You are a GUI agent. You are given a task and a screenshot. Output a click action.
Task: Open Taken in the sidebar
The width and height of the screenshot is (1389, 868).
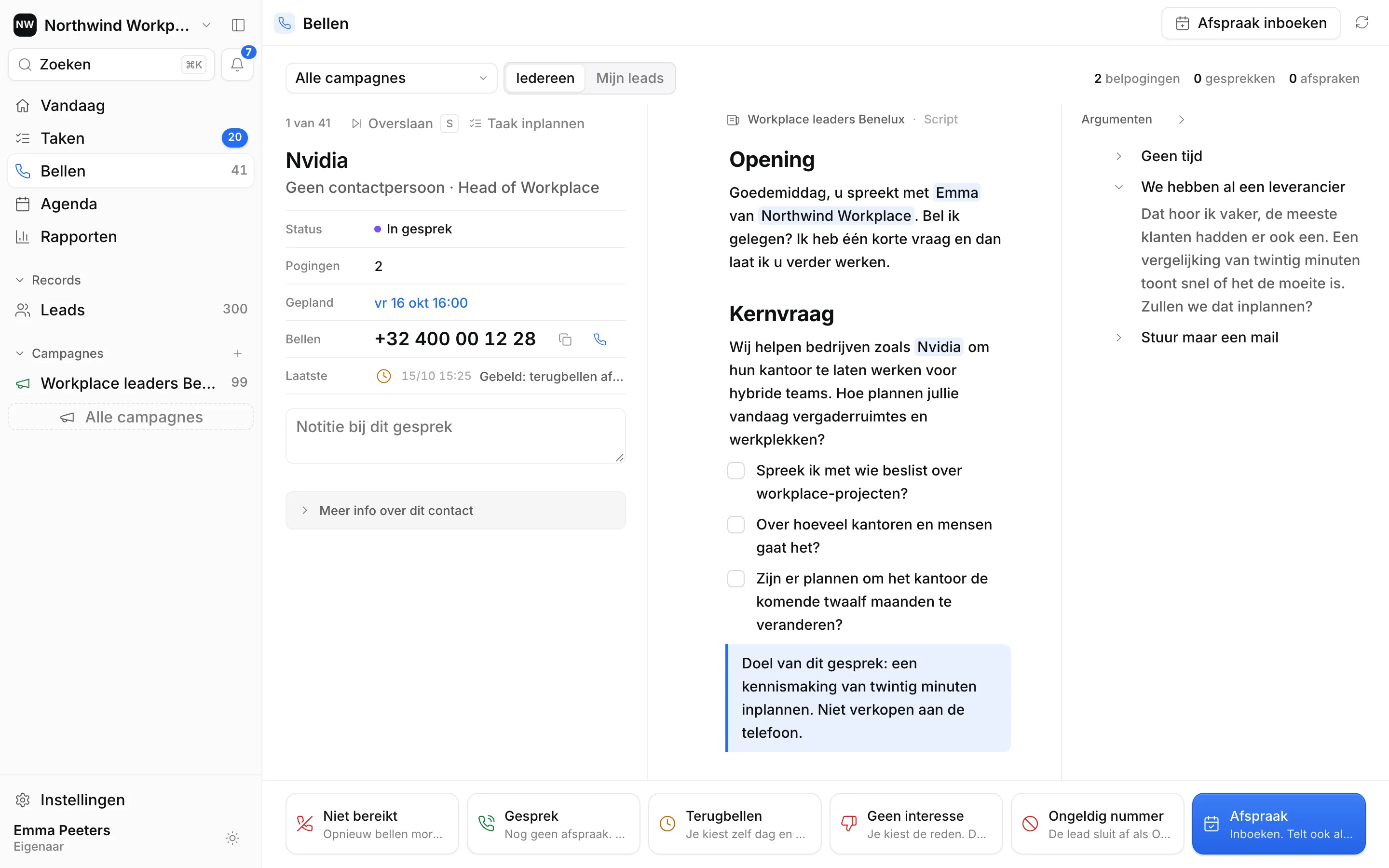click(x=130, y=138)
